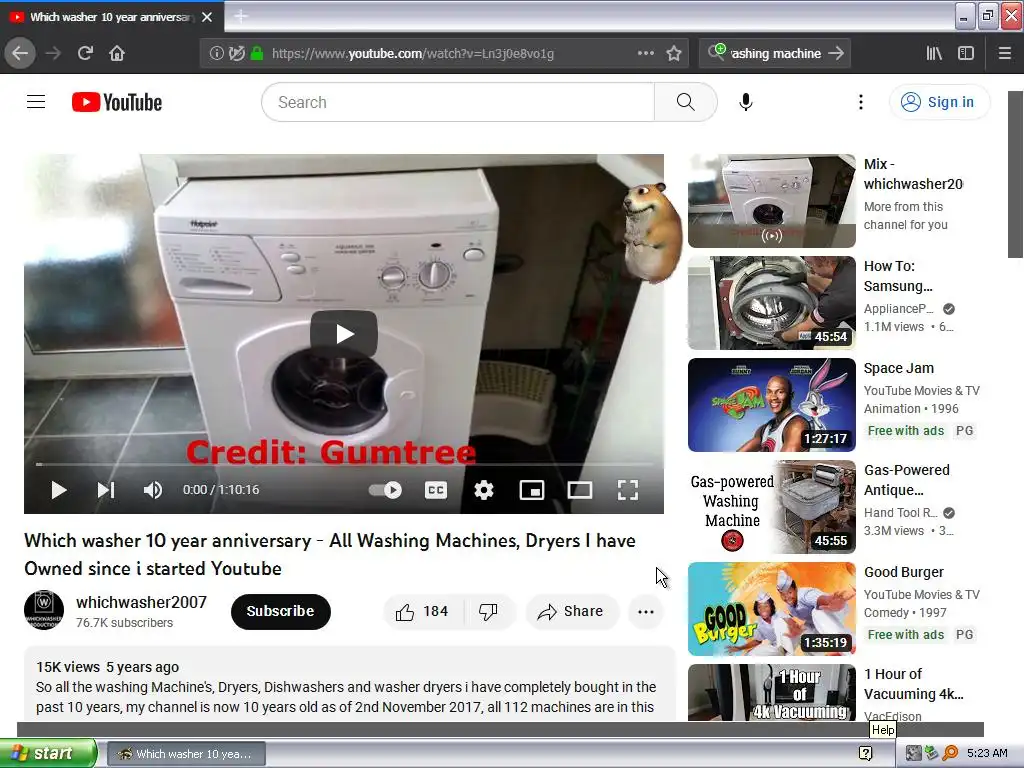The image size is (1024, 768).
Task: Open a new browser tab
Action: (240, 16)
